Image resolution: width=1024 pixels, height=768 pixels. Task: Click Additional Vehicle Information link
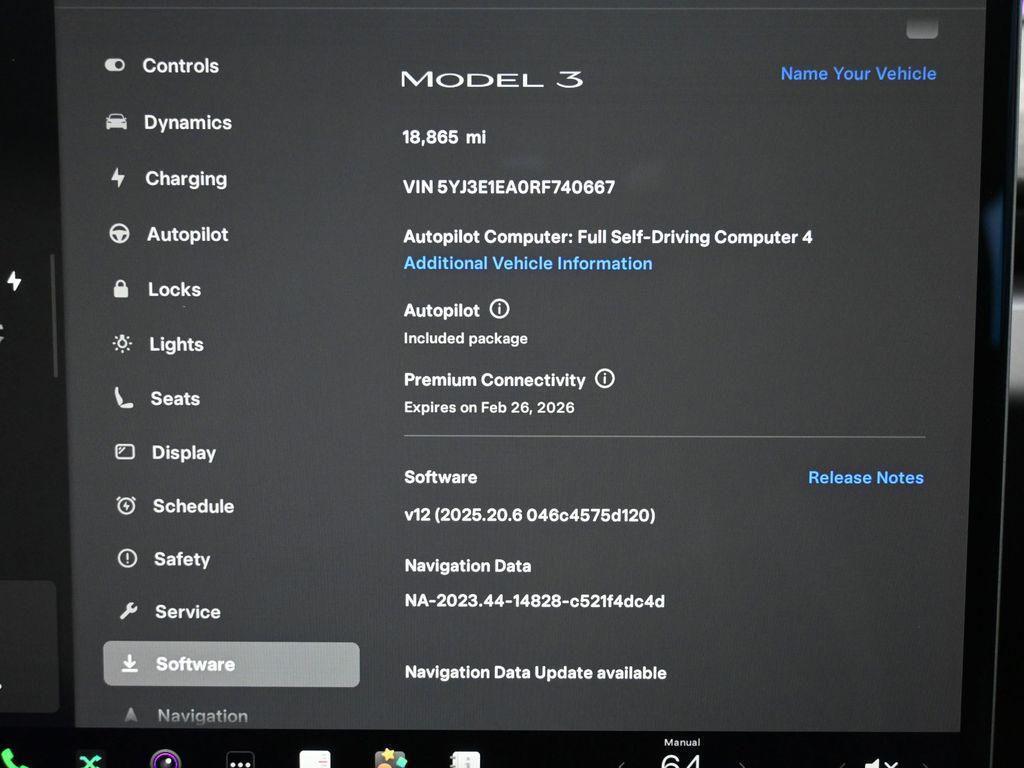(528, 263)
